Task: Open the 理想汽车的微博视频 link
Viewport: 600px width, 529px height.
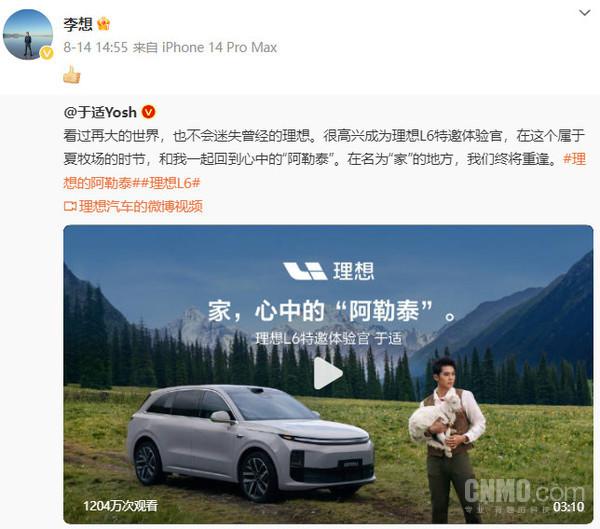Action: pos(140,207)
